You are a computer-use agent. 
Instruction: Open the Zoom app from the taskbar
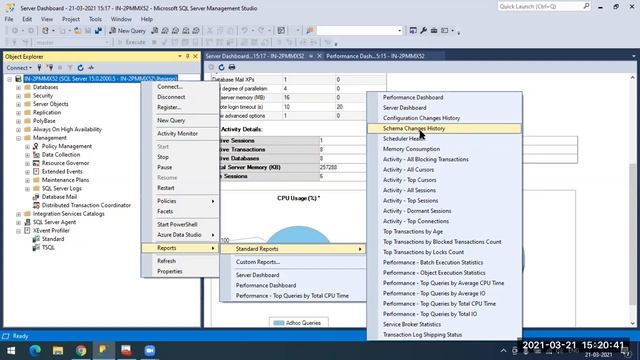(x=149, y=350)
